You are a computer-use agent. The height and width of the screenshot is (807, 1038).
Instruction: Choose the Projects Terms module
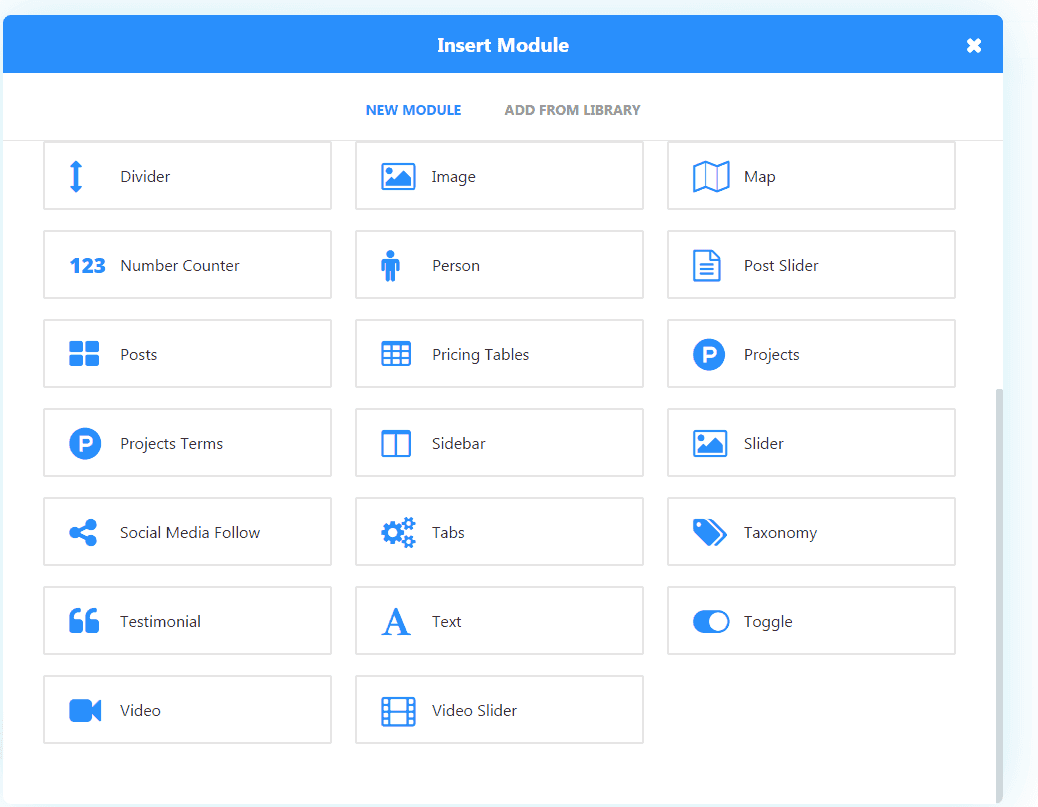tap(187, 443)
